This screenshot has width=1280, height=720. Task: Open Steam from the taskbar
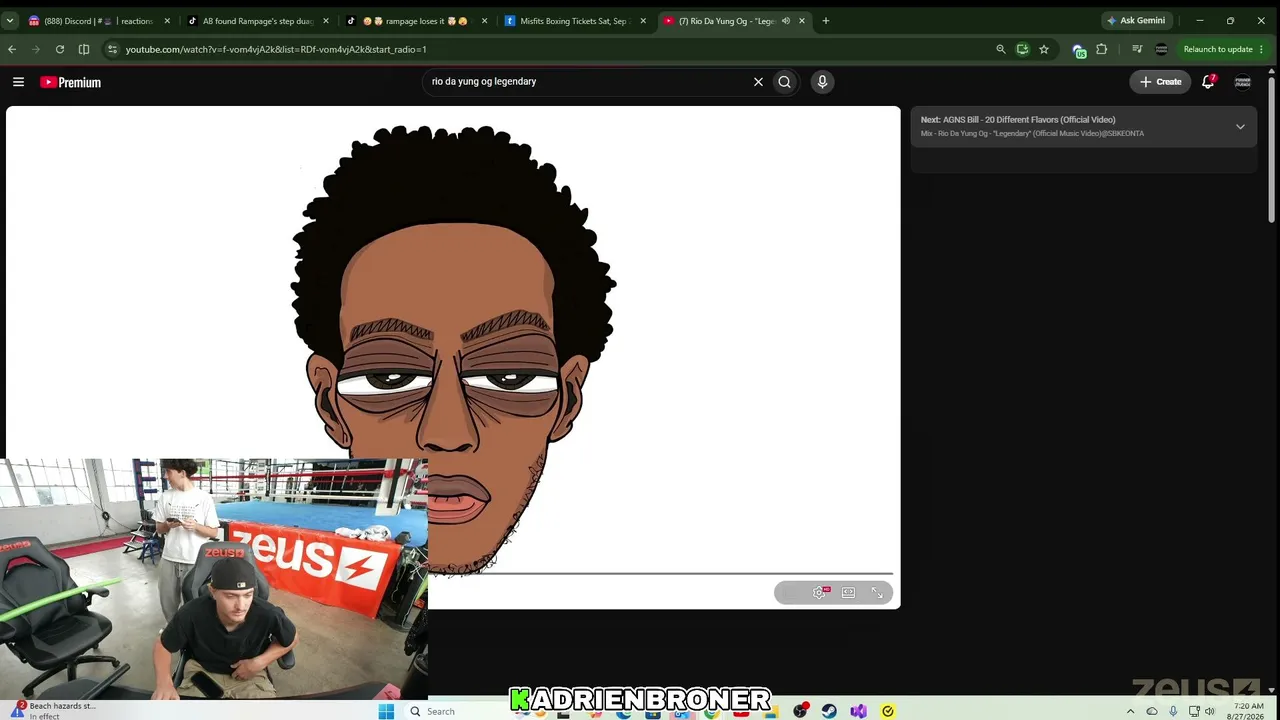(x=829, y=711)
